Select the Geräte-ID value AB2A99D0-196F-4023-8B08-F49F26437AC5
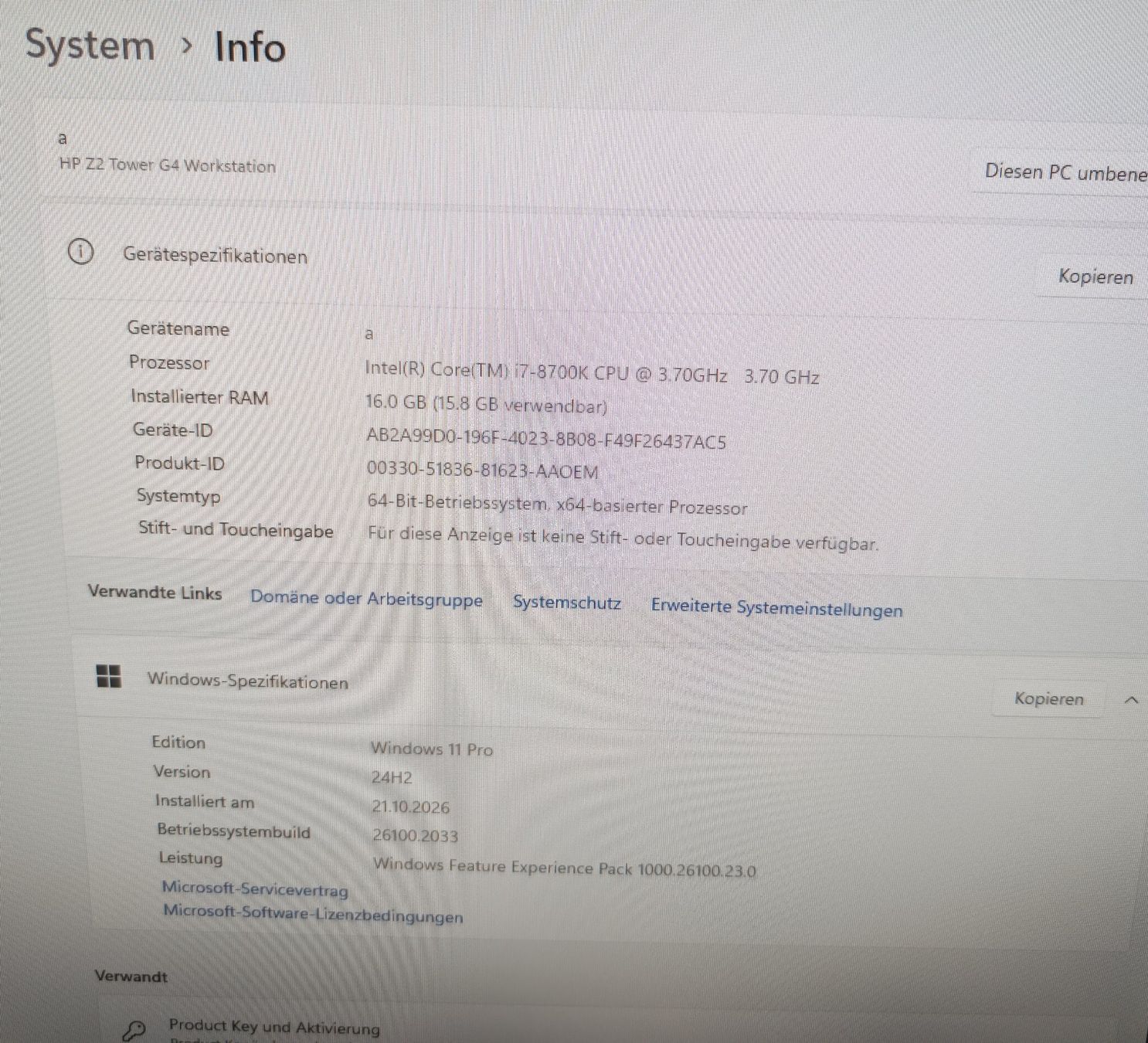 (546, 438)
